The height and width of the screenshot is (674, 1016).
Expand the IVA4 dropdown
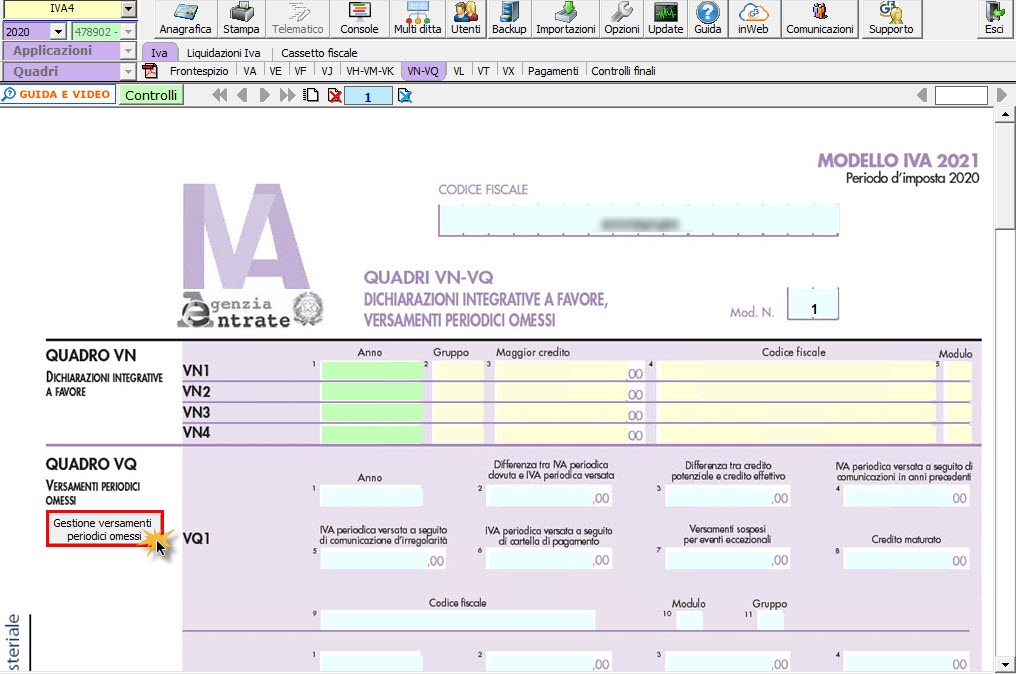(x=127, y=9)
